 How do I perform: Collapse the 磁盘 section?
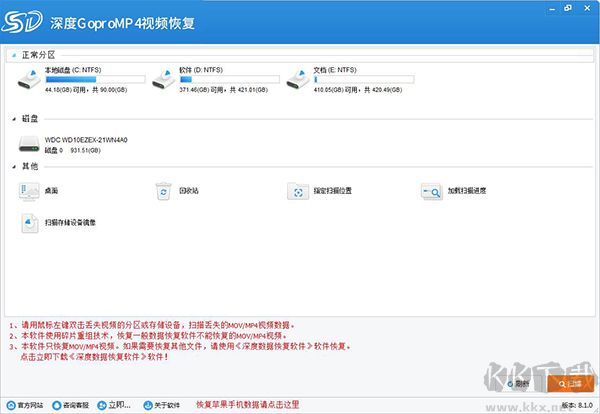pos(13,118)
